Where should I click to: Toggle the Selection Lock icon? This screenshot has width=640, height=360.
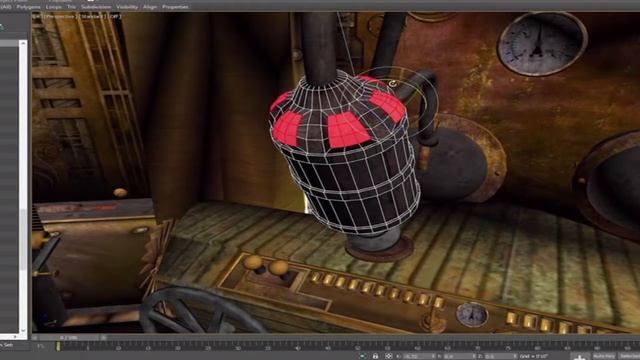376,356
